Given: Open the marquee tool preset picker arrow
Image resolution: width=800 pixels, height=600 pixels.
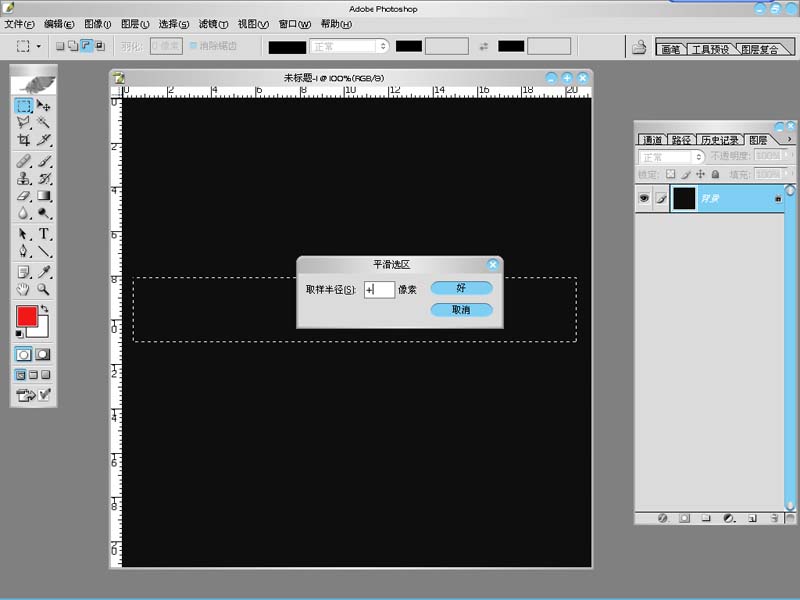Looking at the screenshot, I should [39, 46].
